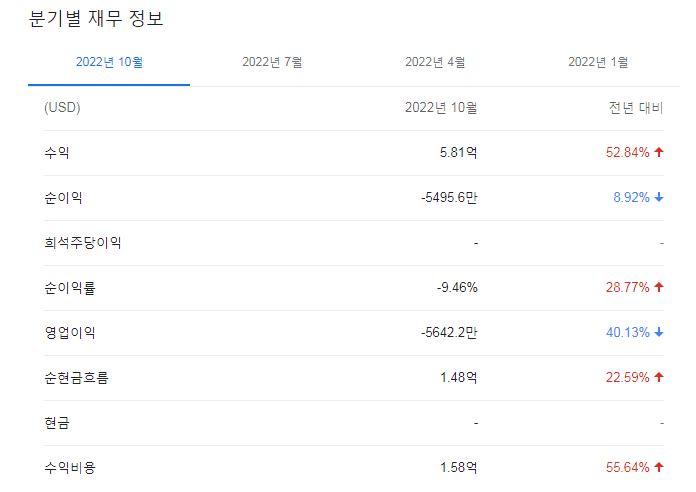Screen dimensions: 696x492
Task: Click the 8.92% year-over-year change
Action: tap(631, 198)
